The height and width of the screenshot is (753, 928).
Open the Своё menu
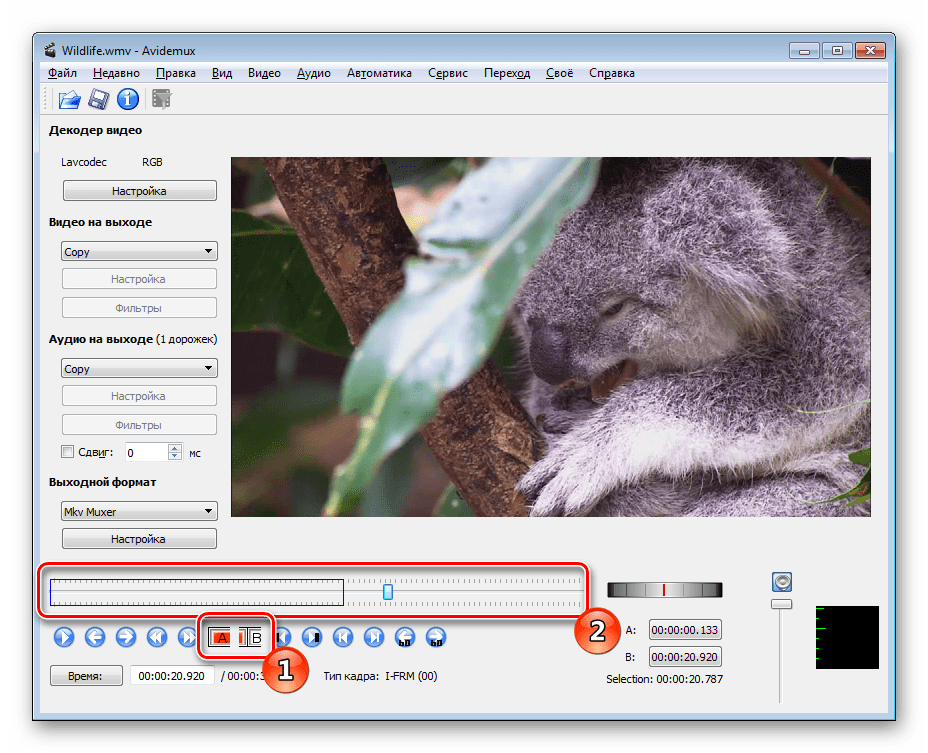(559, 73)
